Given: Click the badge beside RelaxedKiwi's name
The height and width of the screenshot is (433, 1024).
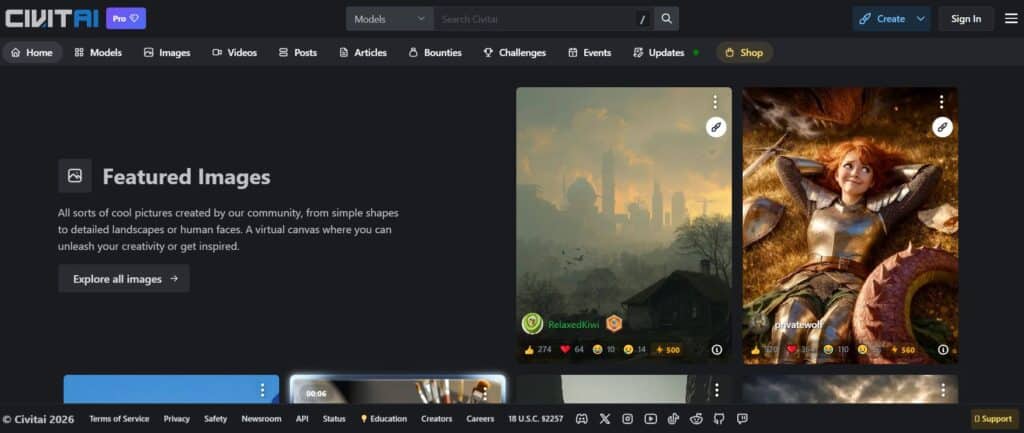Looking at the screenshot, I should click(614, 323).
